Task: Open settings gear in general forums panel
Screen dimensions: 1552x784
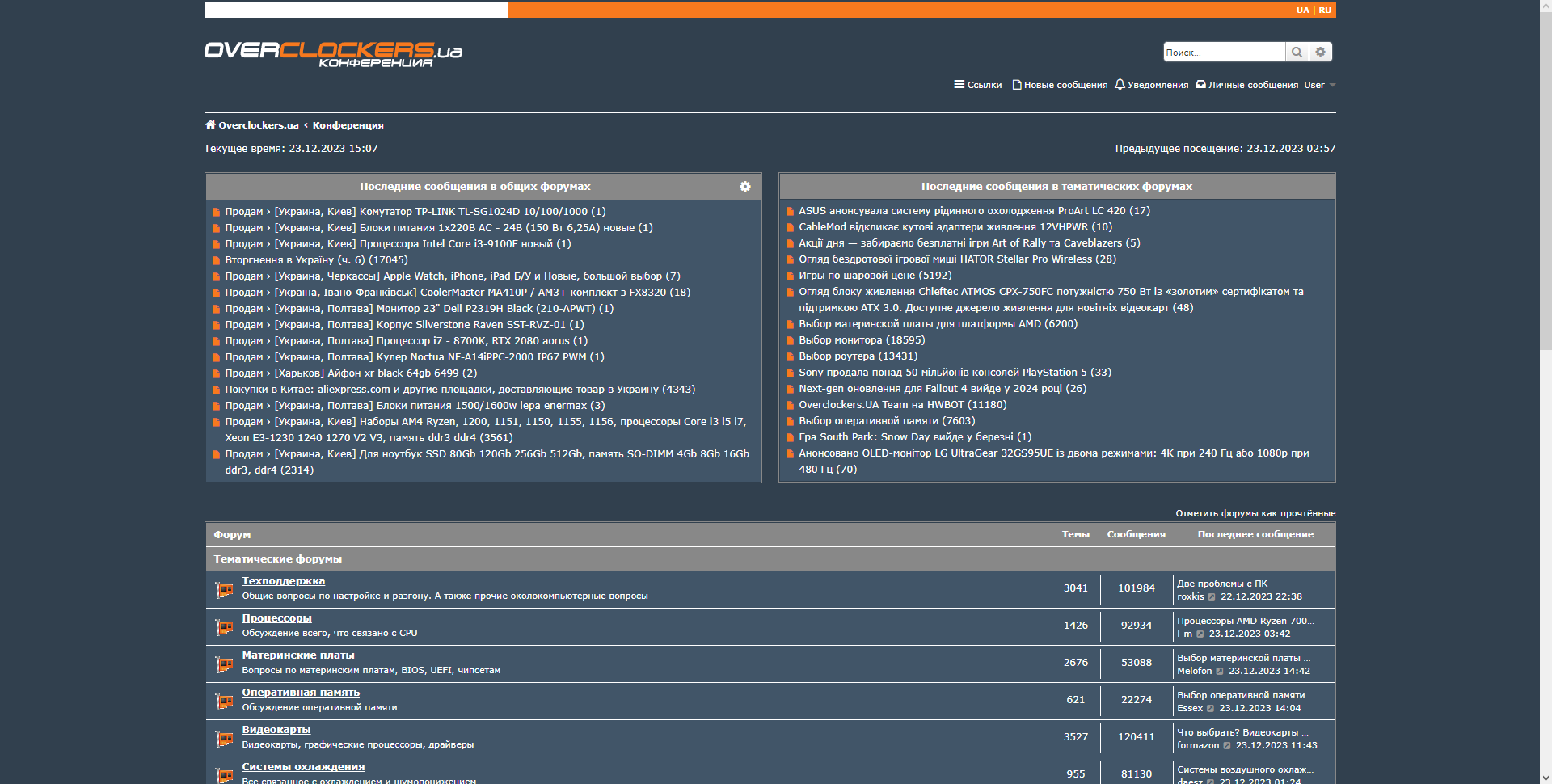Action: click(x=745, y=187)
